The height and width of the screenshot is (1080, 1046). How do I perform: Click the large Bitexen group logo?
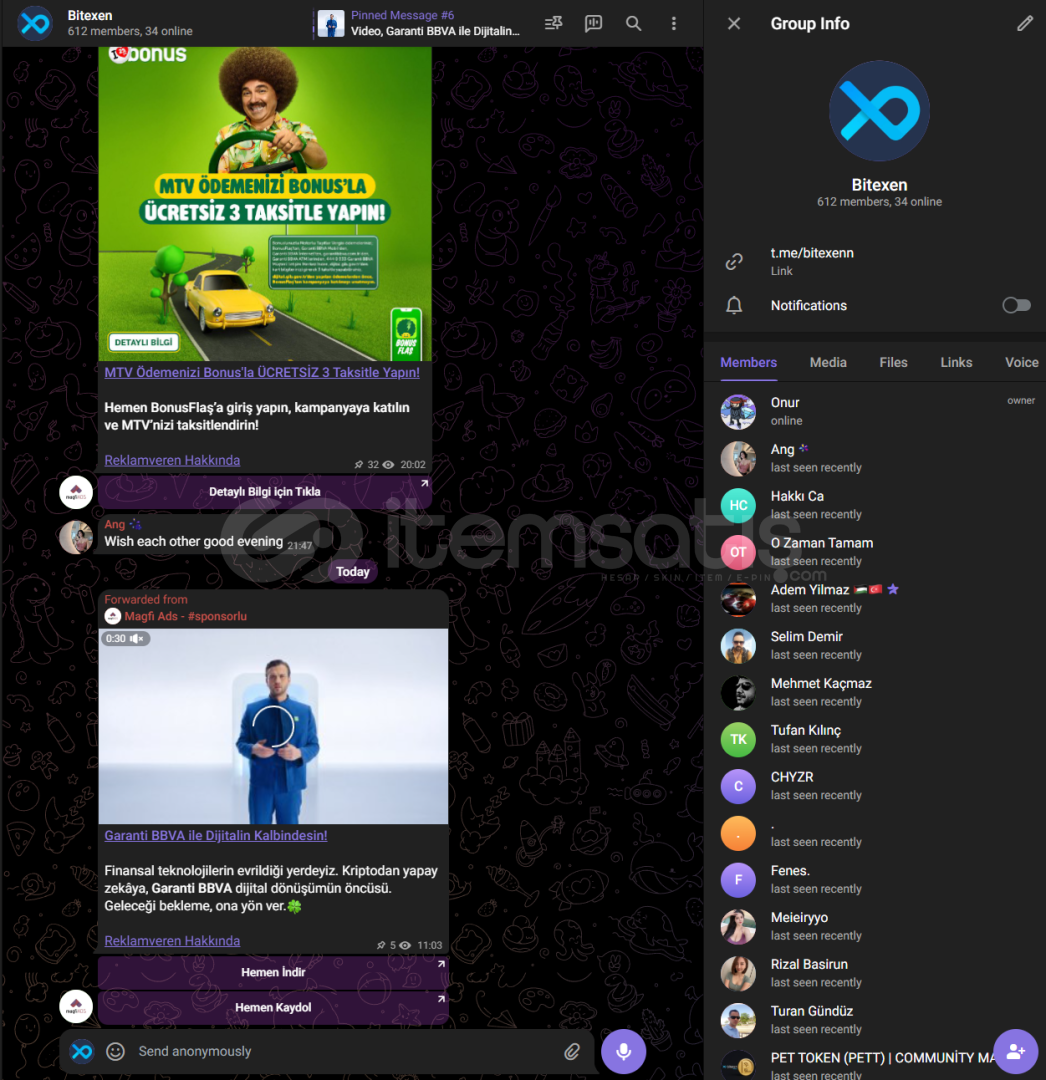(879, 111)
